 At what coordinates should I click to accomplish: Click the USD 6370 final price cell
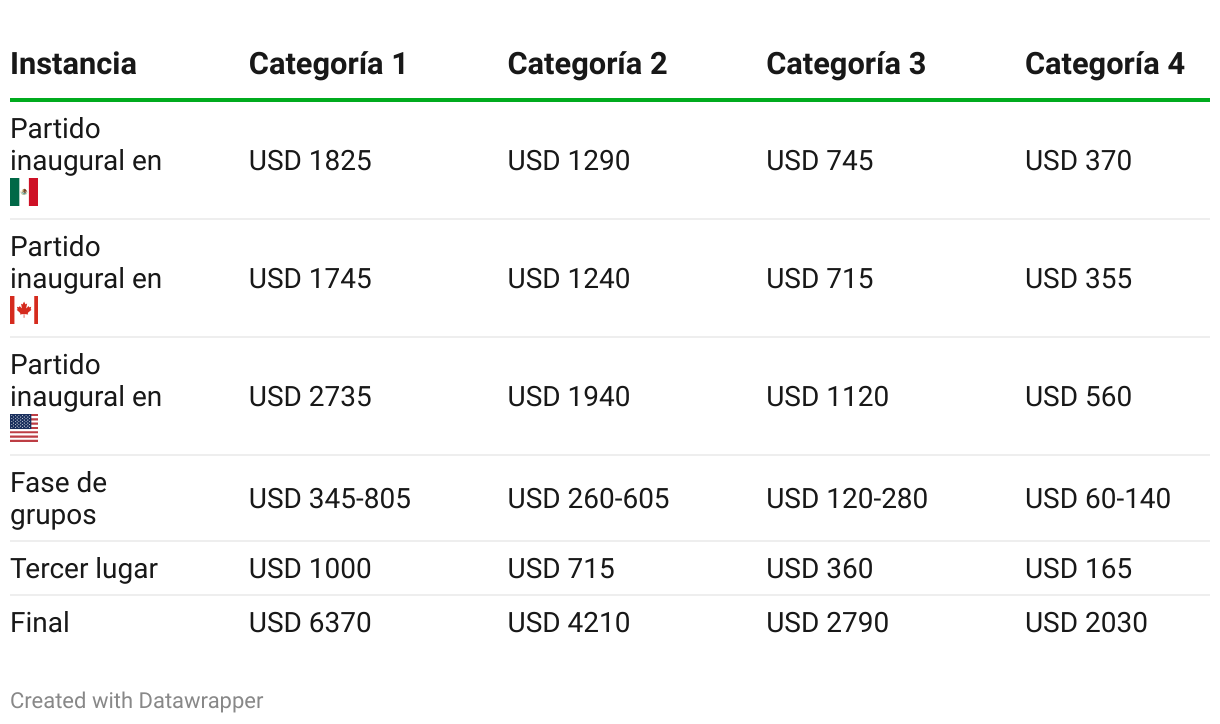[310, 623]
